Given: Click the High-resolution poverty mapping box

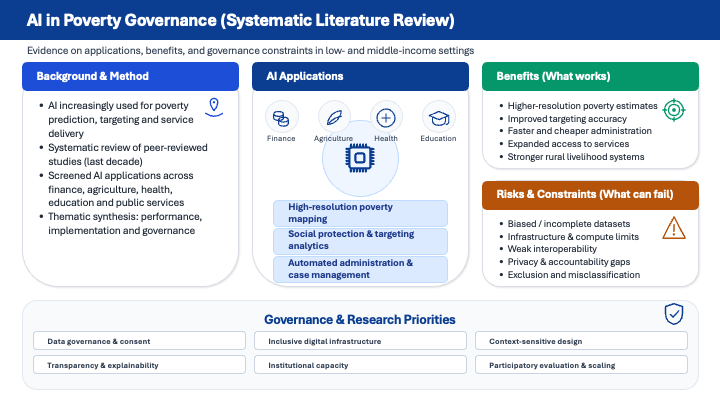Looking at the screenshot, I should [360, 212].
